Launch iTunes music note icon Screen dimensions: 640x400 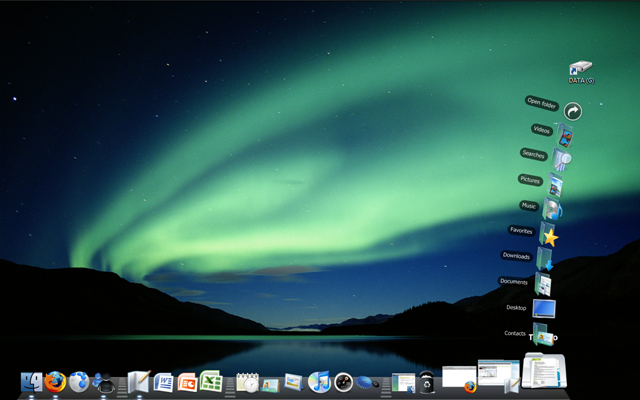tap(319, 382)
